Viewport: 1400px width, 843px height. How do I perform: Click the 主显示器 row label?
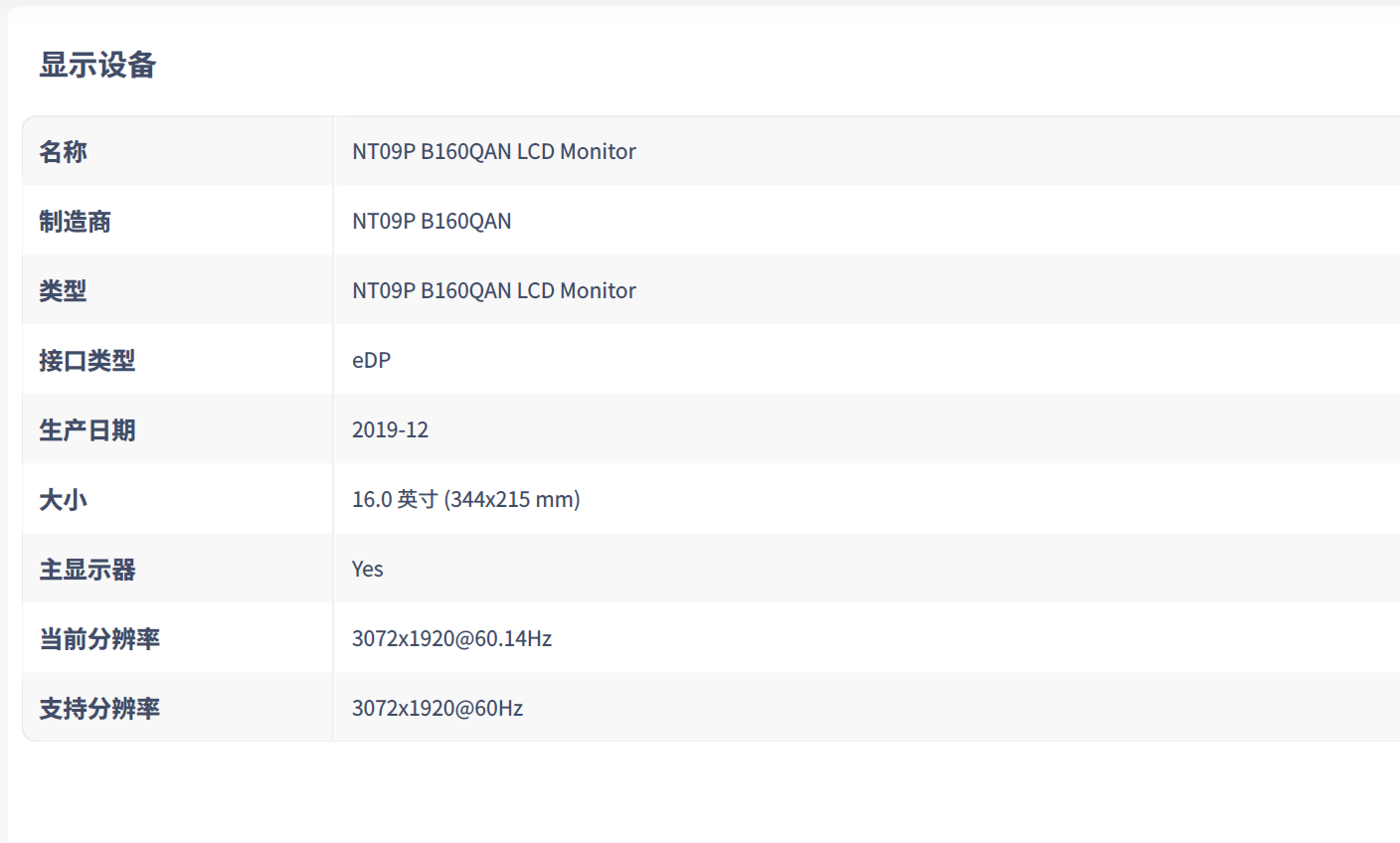[x=87, y=570]
